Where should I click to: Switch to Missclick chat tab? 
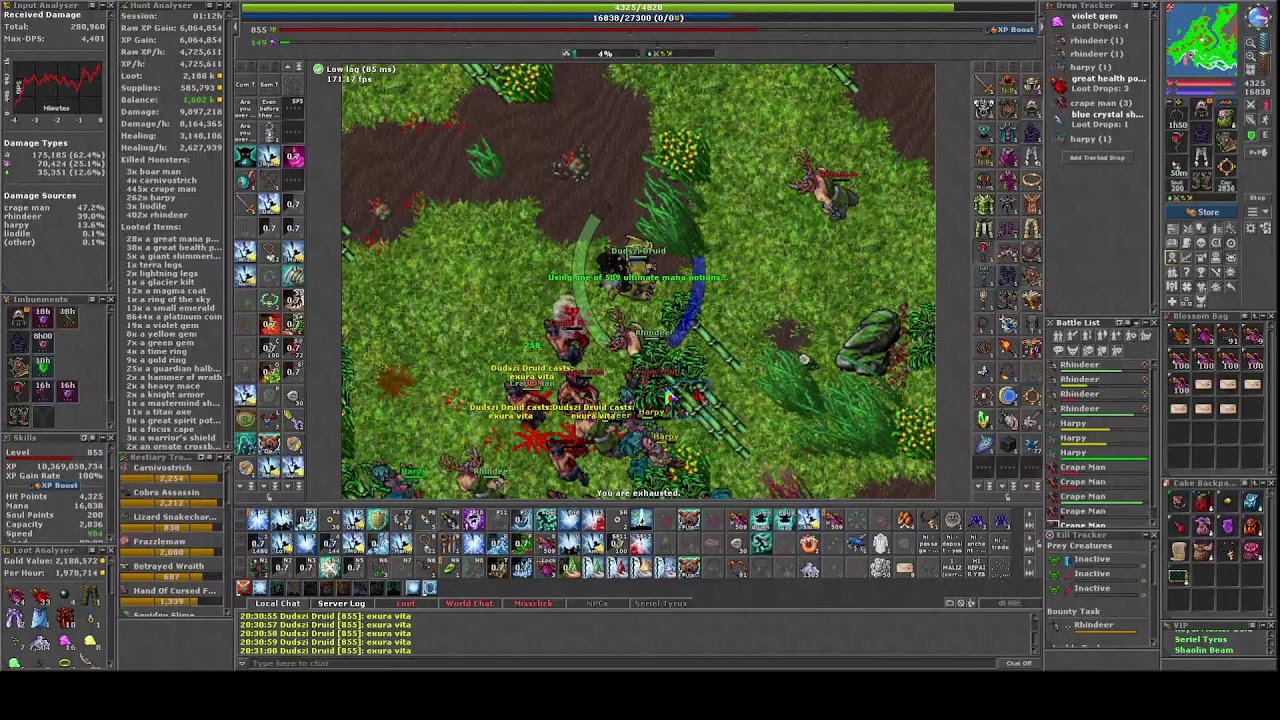(x=533, y=603)
